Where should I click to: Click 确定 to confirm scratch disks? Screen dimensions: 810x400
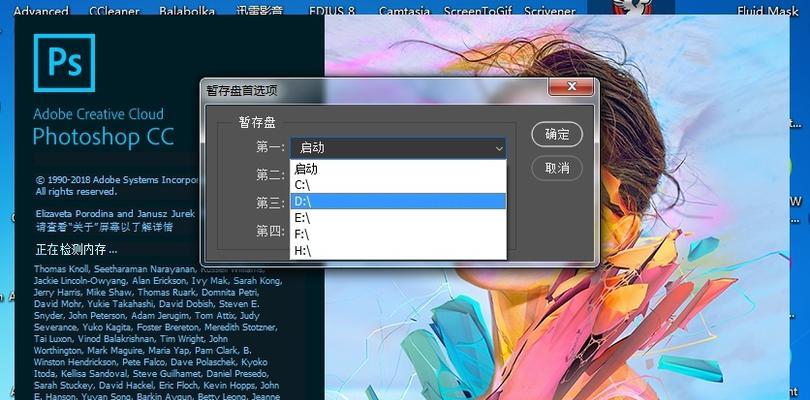point(557,134)
